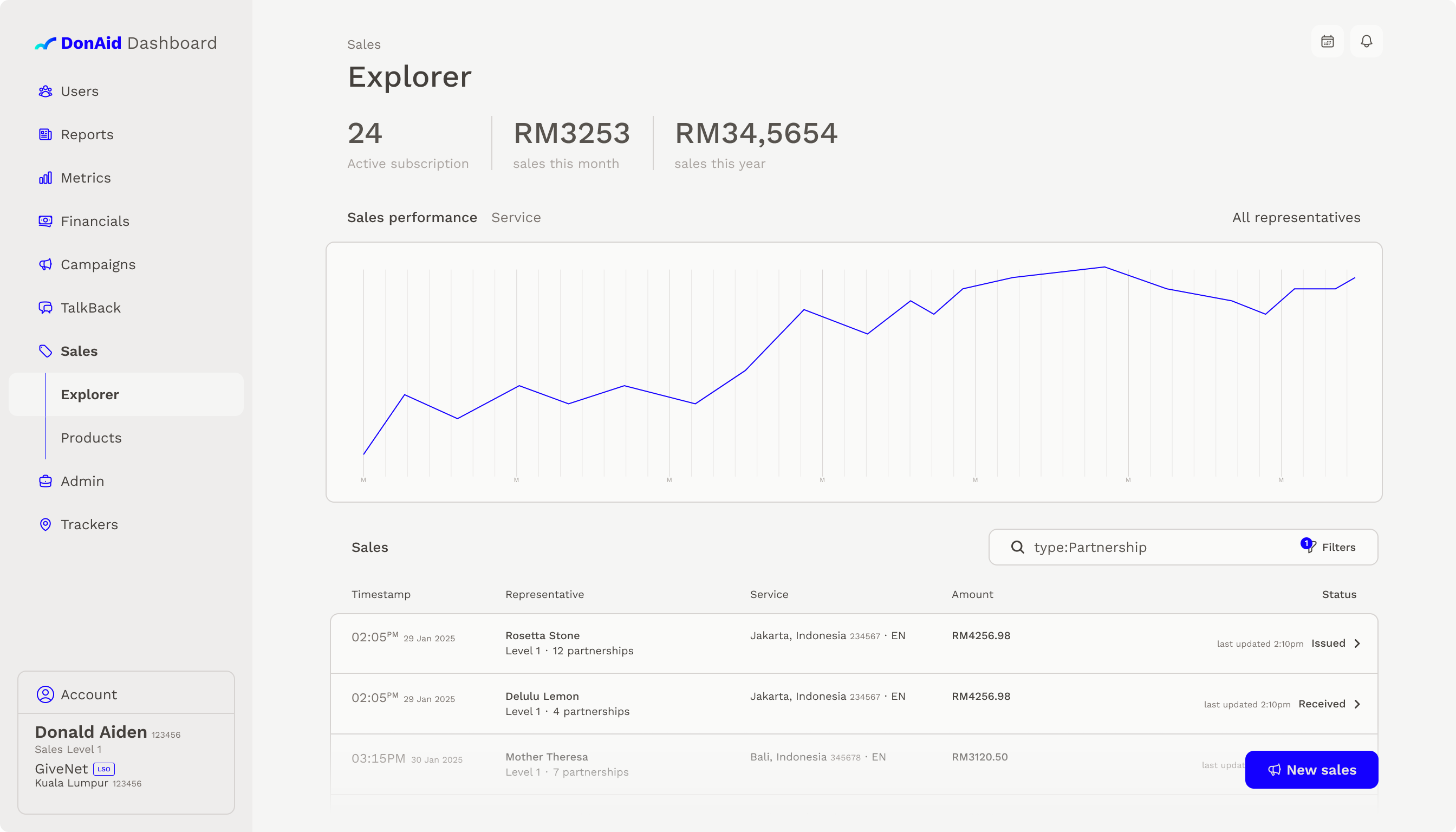Click the notification bell icon
The height and width of the screenshot is (832, 1456).
tap(1366, 41)
